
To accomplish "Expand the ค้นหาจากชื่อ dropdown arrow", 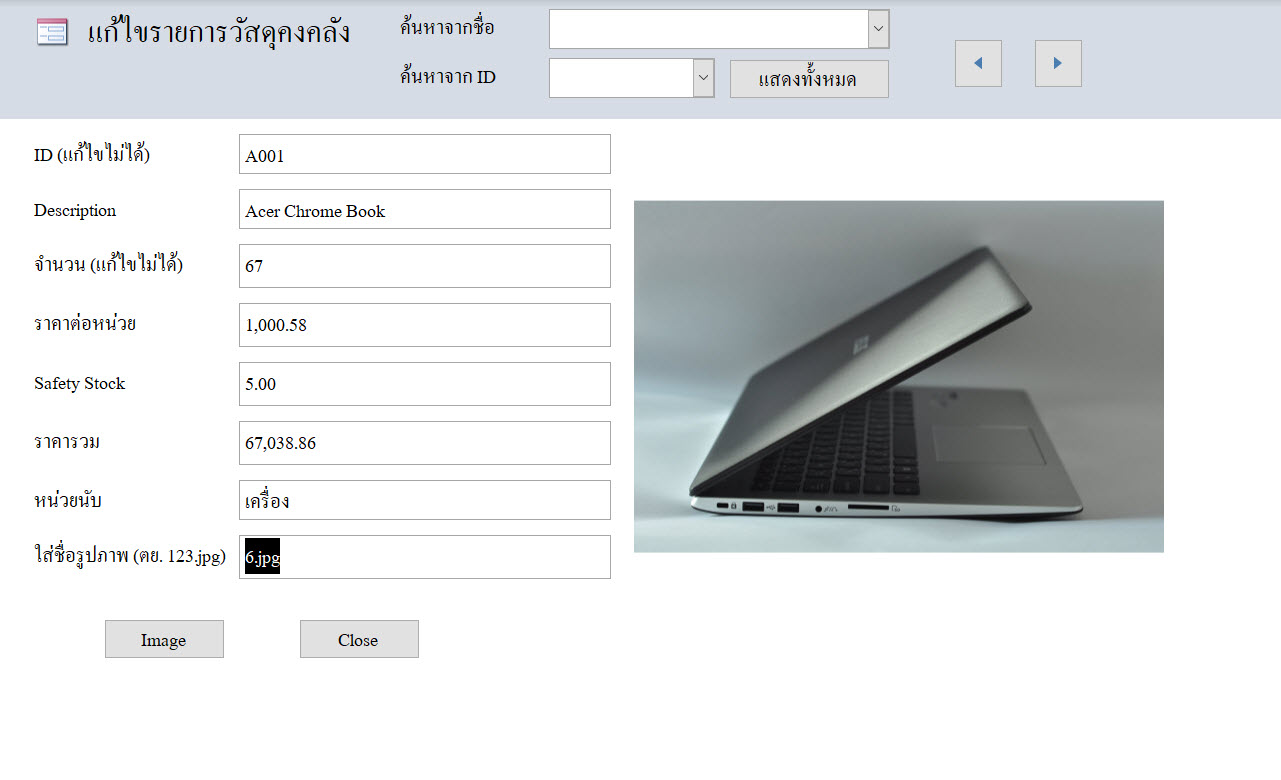I will [878, 29].
